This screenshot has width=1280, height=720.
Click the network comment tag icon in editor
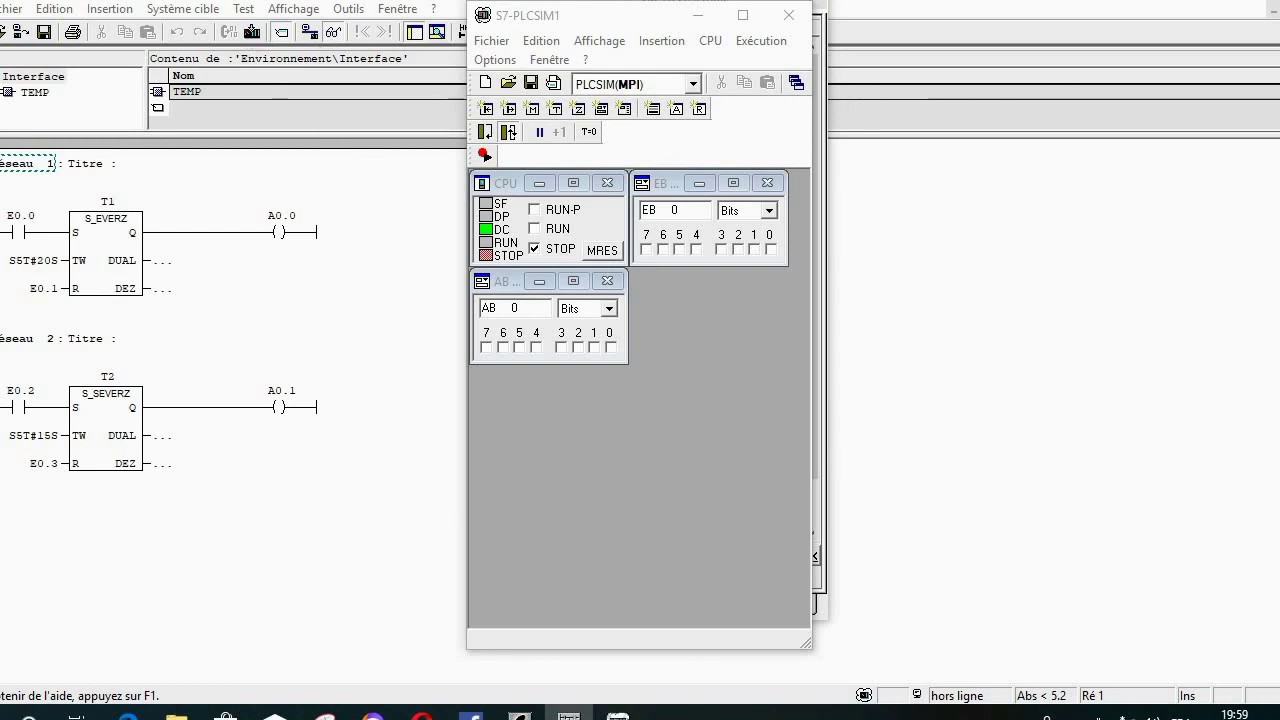[x=282, y=32]
